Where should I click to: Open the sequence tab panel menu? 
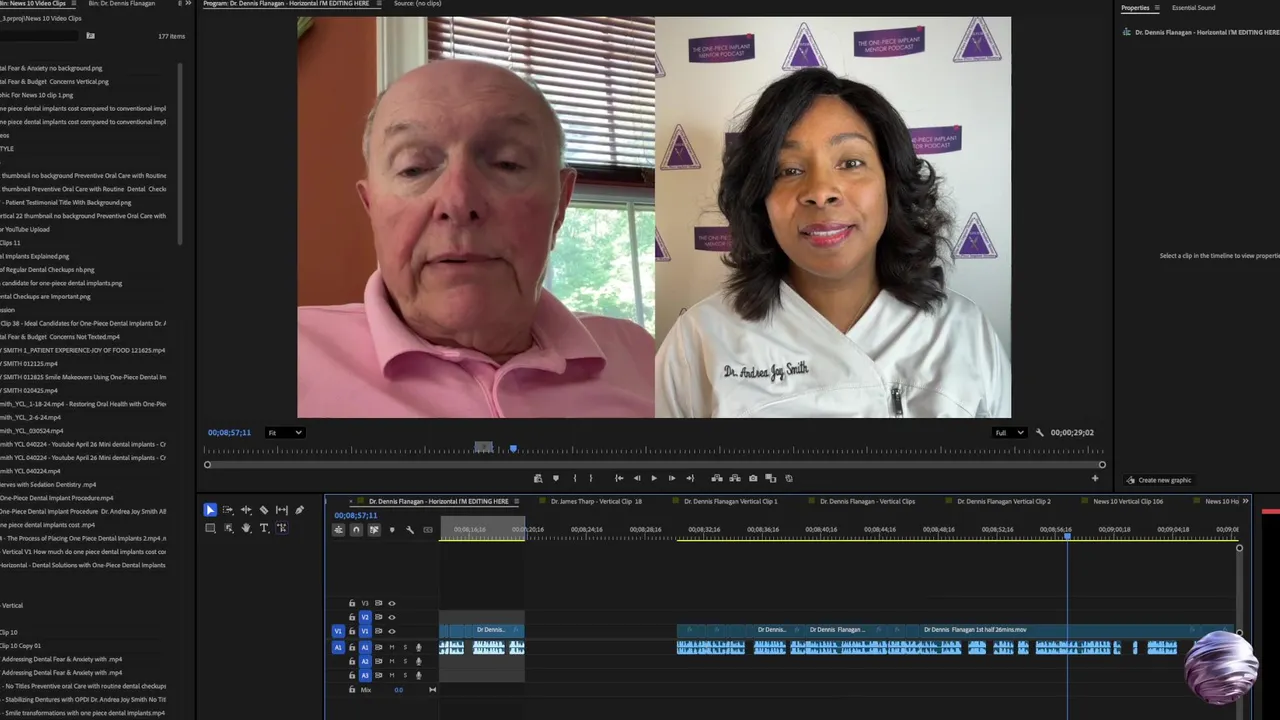pyautogui.click(x=516, y=501)
